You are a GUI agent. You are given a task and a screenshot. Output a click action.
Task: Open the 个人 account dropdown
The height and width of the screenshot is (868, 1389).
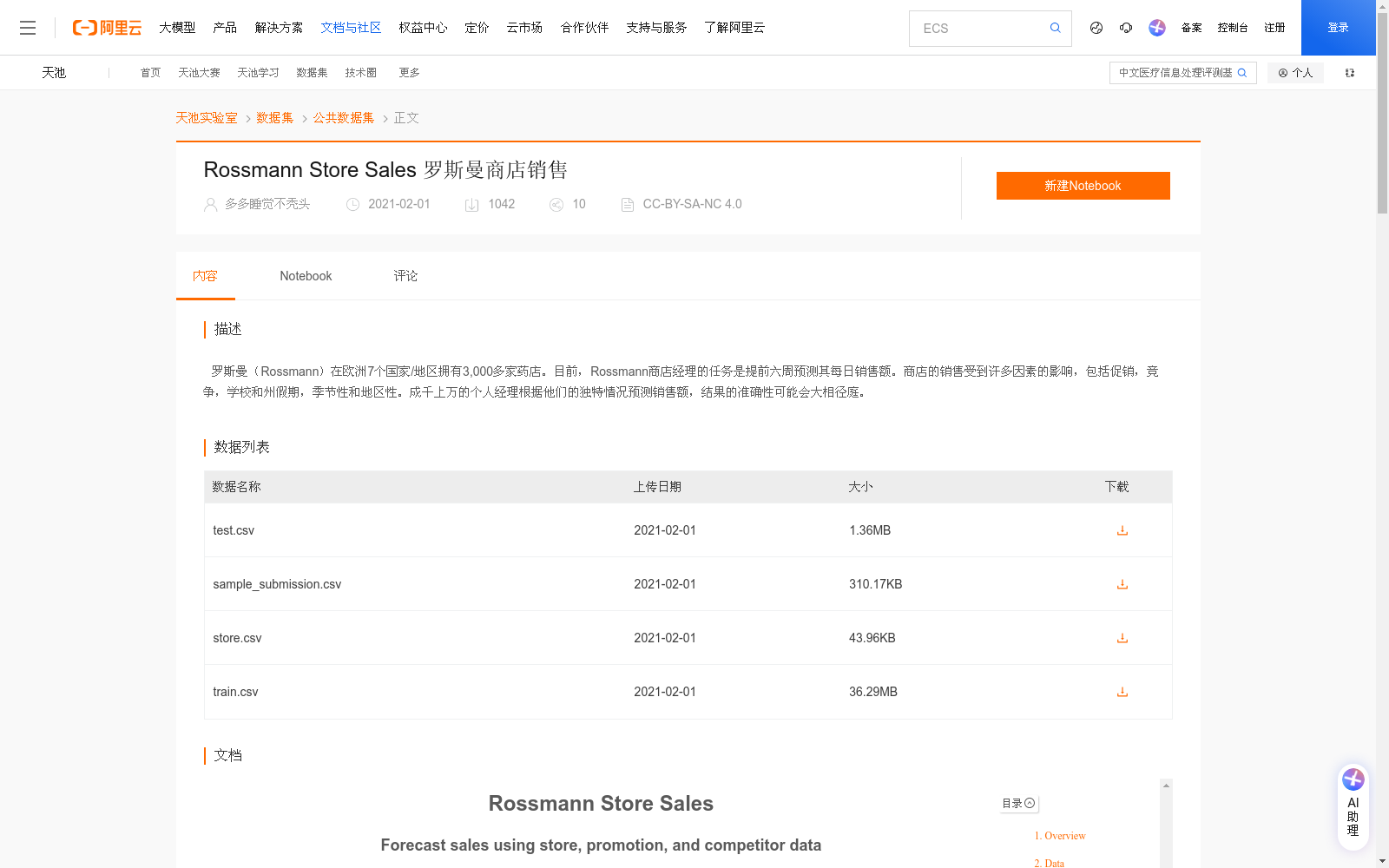click(x=1295, y=73)
